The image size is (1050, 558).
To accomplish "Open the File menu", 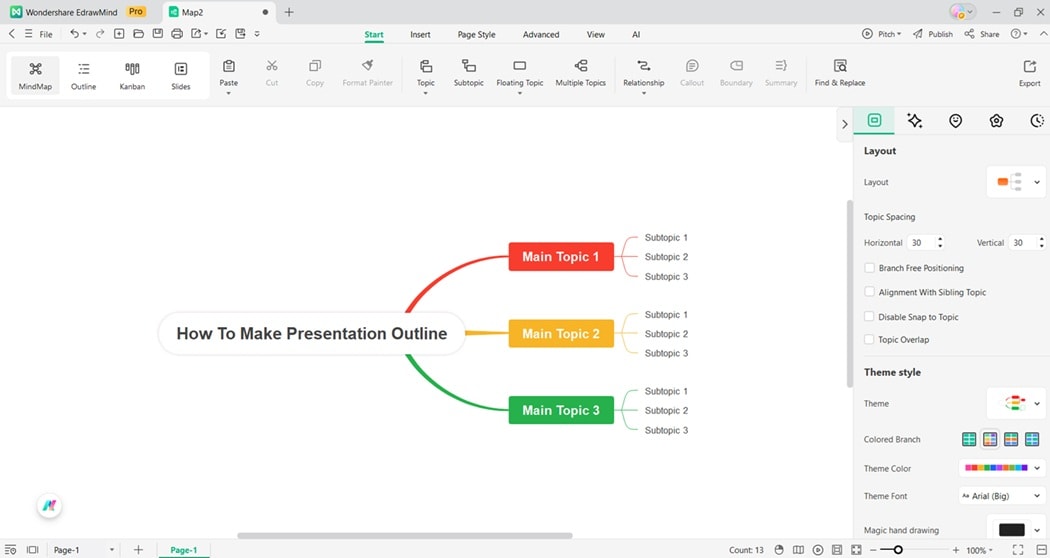I will 46,34.
